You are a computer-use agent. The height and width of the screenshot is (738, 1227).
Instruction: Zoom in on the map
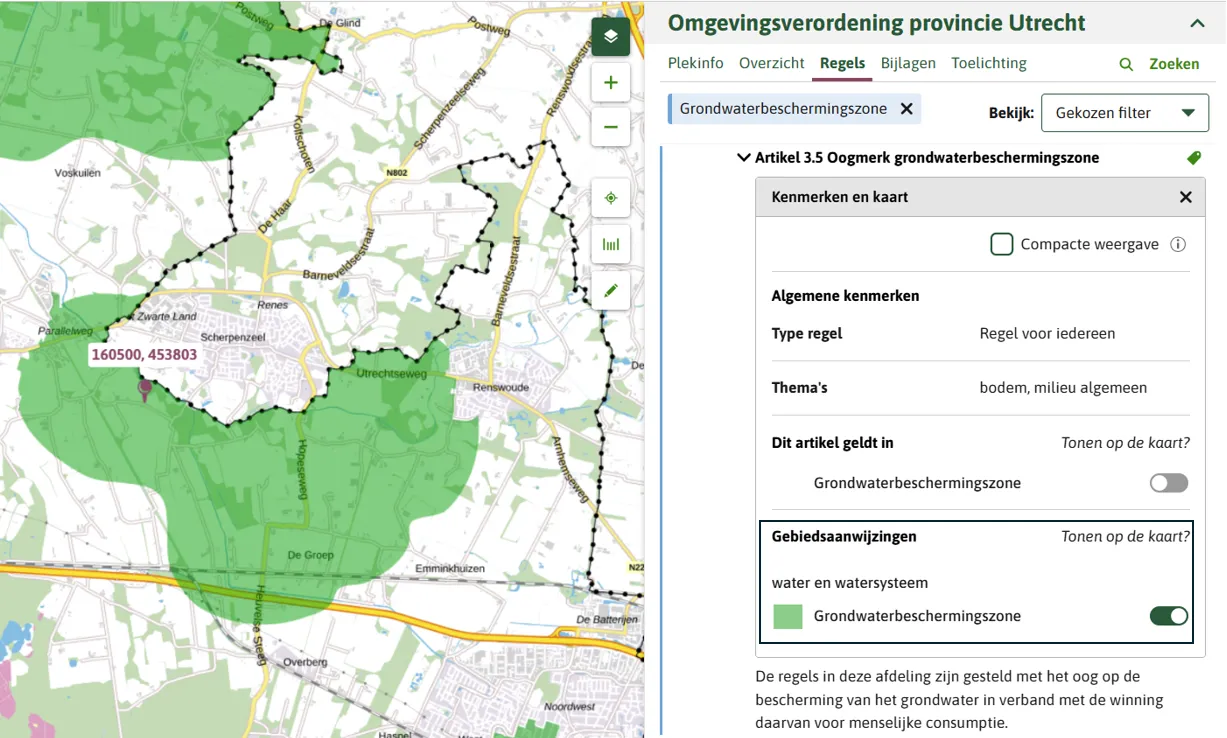610,82
